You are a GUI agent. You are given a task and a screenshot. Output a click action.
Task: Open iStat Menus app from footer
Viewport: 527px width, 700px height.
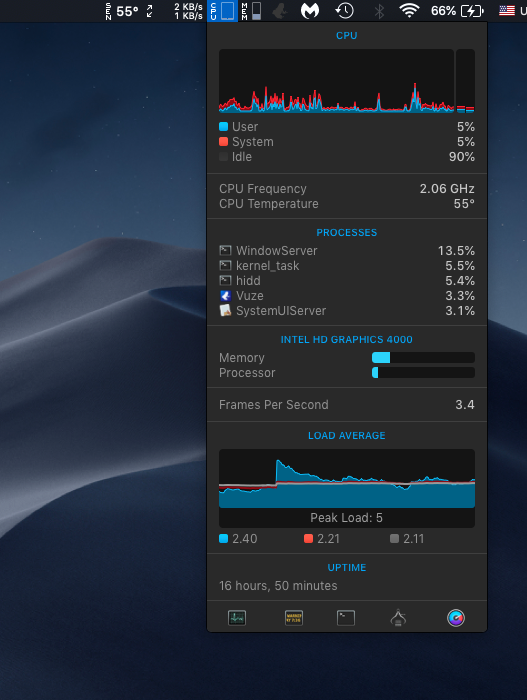pyautogui.click(x=456, y=618)
